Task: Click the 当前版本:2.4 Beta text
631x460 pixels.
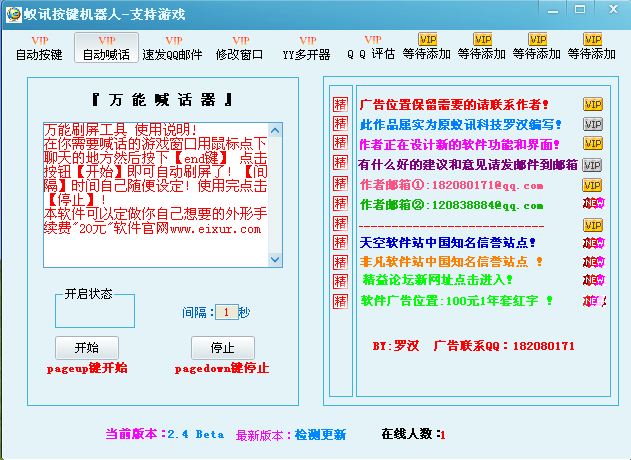Action: pos(165,434)
